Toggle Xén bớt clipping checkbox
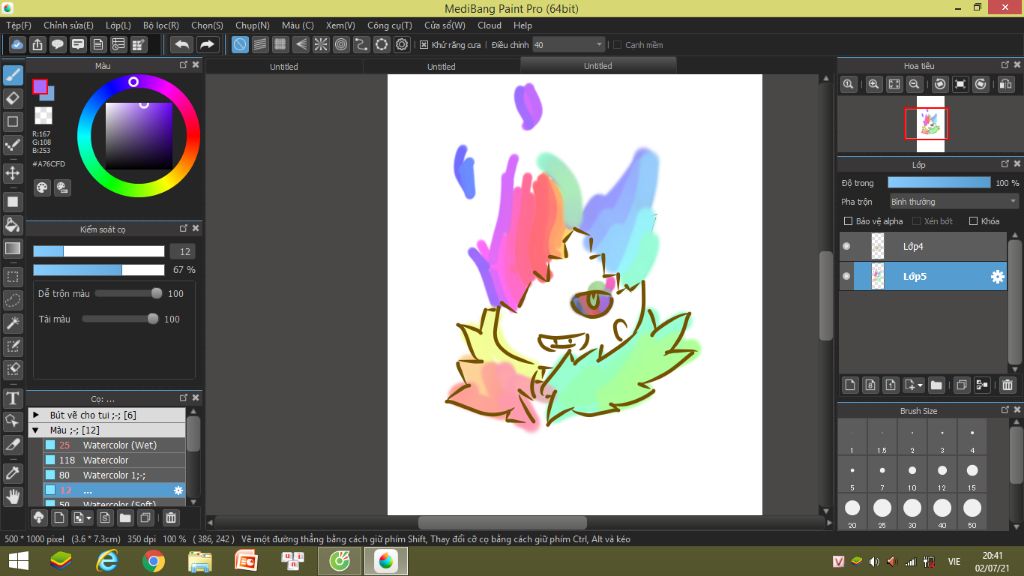Screen dimensions: 1024x576 tap(916, 221)
